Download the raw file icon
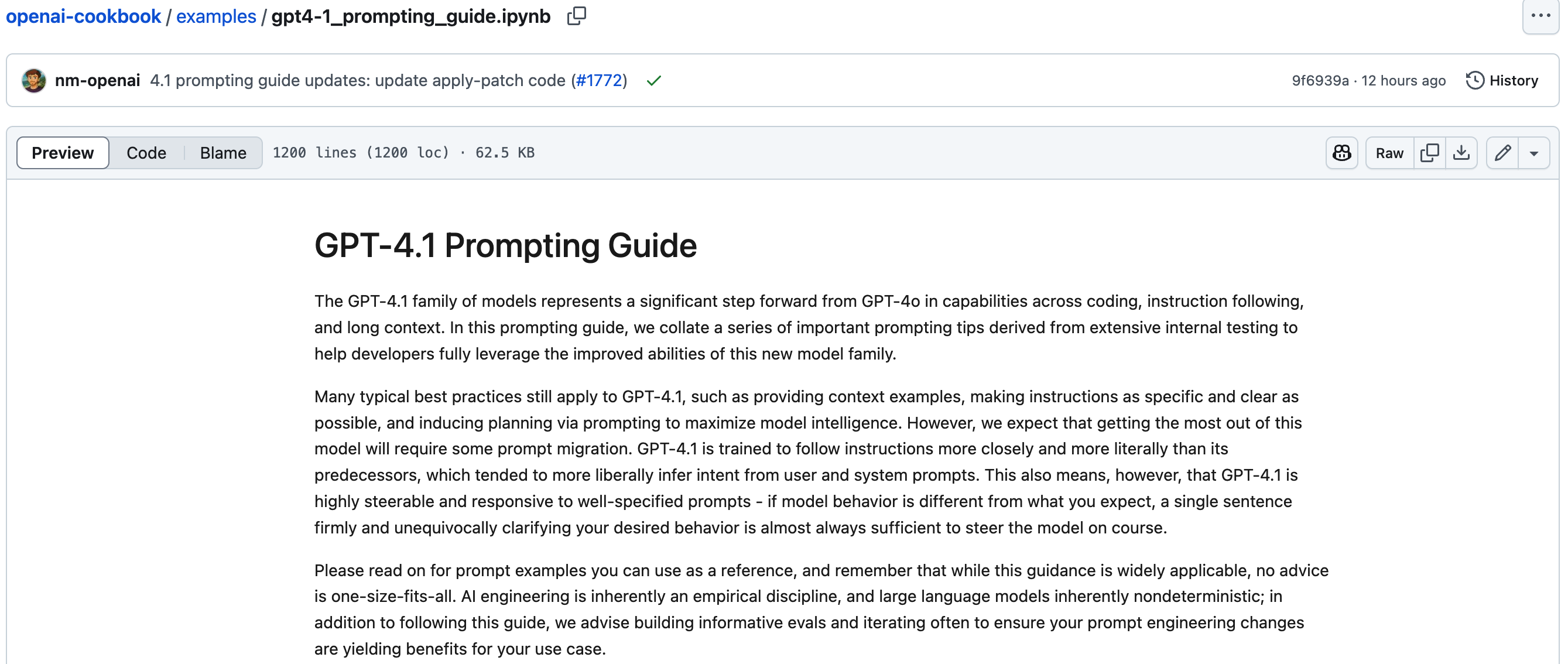 (x=1462, y=153)
